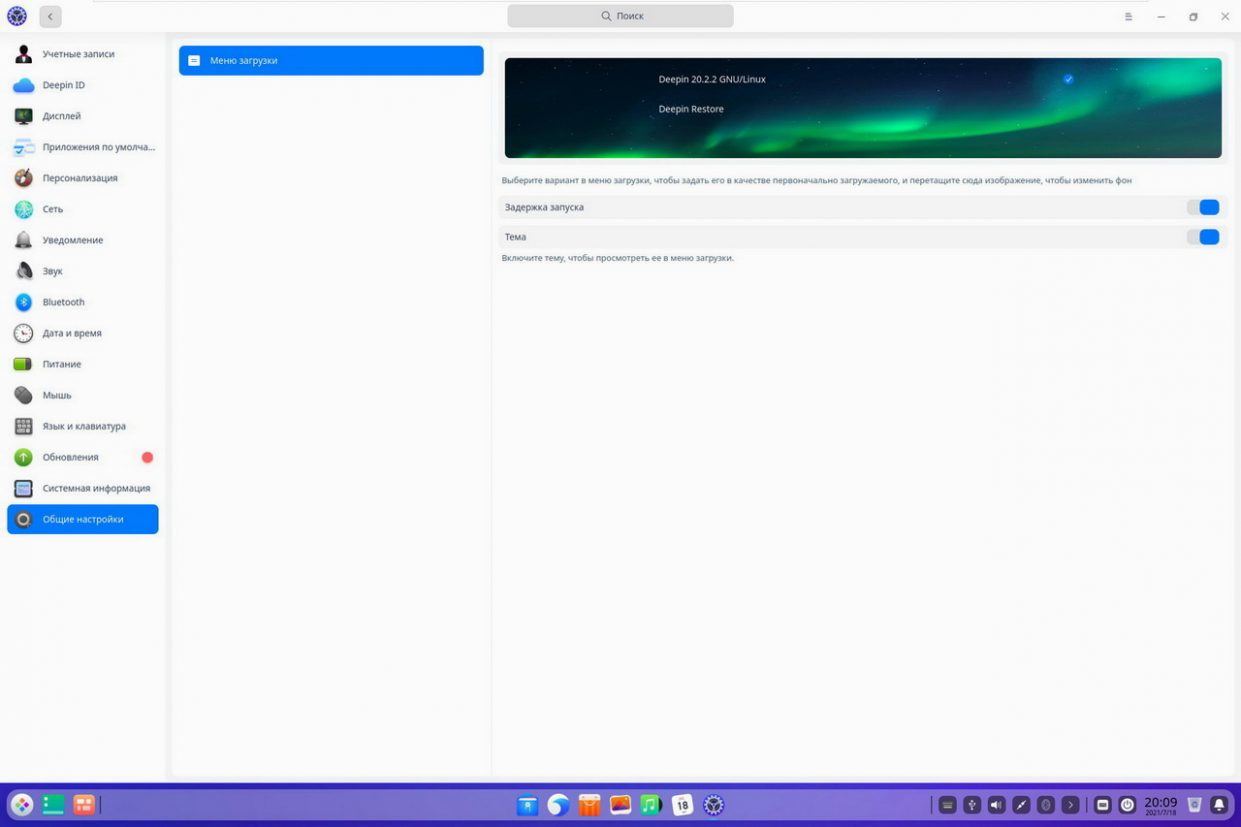
Task: Open Учетные записи settings
Action: [78, 54]
